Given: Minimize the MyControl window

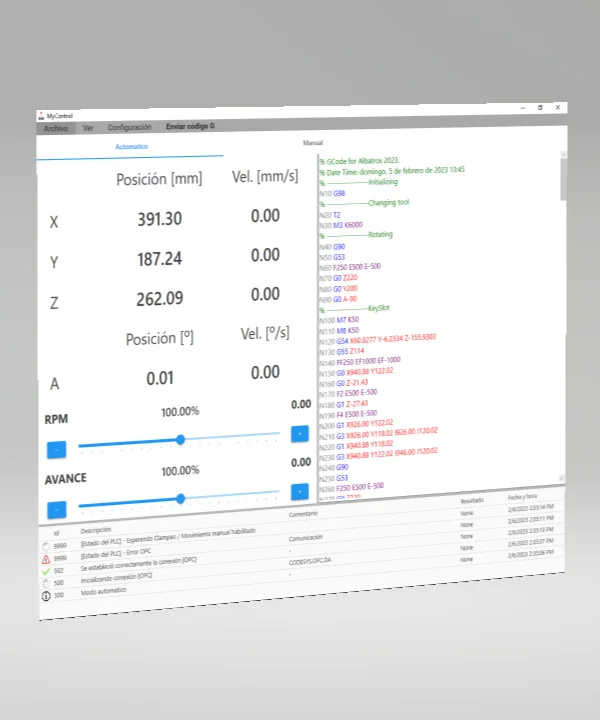Looking at the screenshot, I should 522,108.
